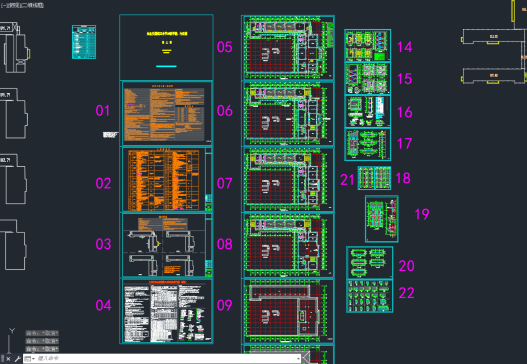Select the detail sheet labeled 17

[367, 144]
